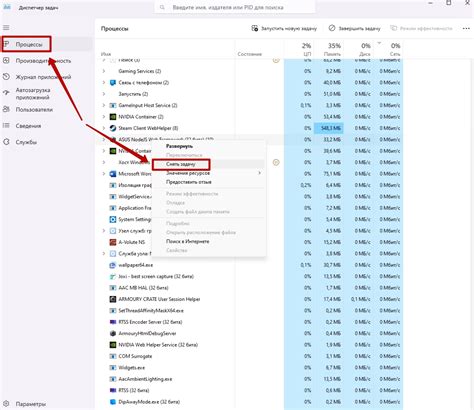Click the COM Surrogate process icon
This screenshot has height=410, width=474.
[113, 356]
